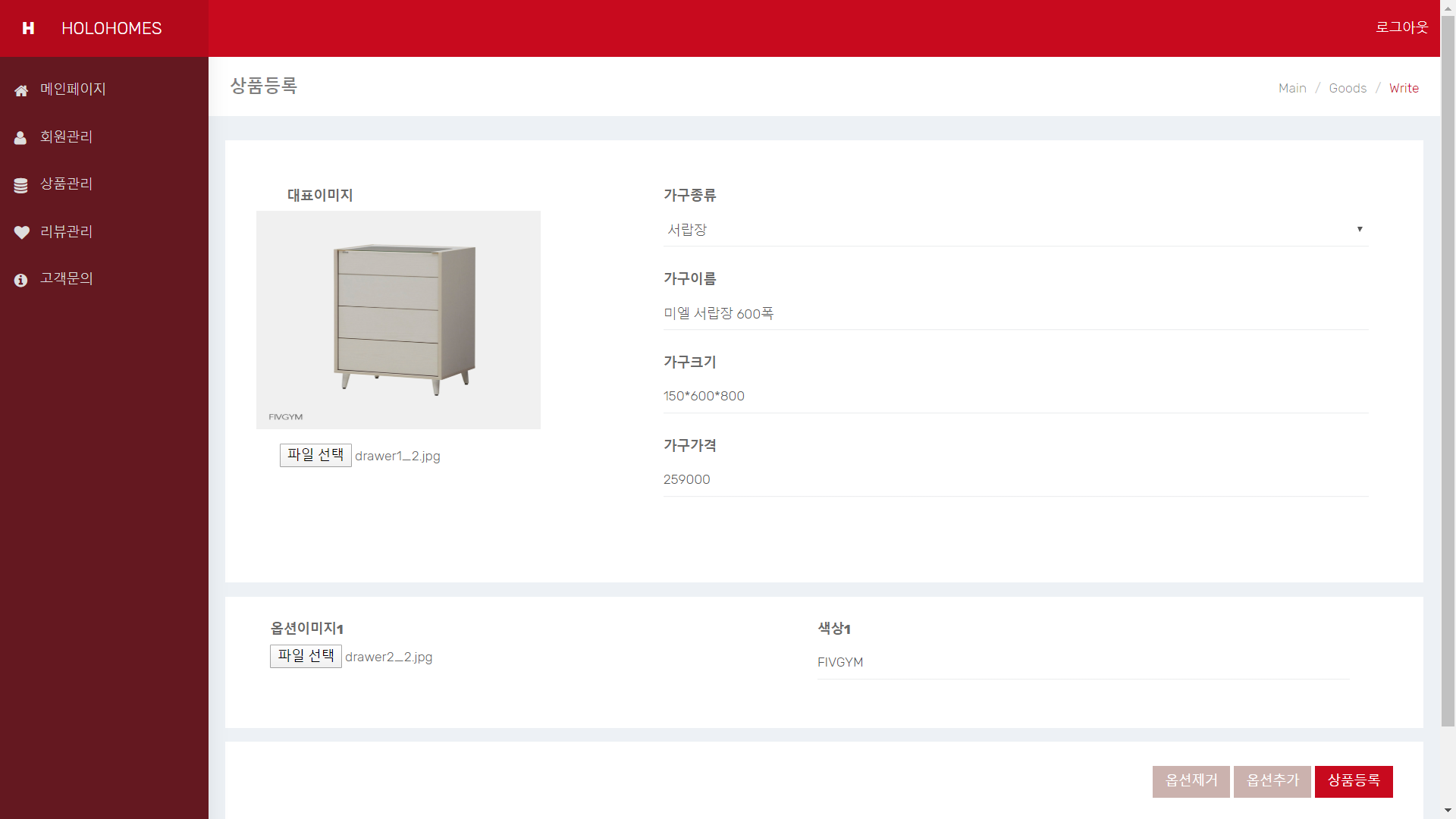1456x819 pixels.
Task: Click the user icon beside 회원관리
Action: [x=20, y=137]
